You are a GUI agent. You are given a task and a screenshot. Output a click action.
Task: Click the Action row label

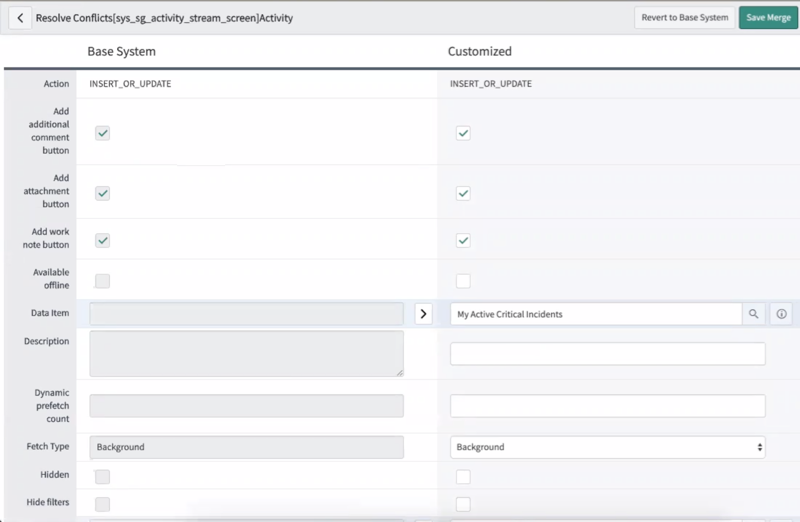(56, 84)
